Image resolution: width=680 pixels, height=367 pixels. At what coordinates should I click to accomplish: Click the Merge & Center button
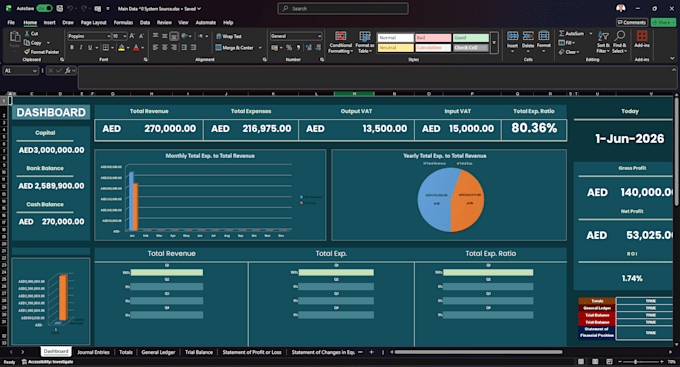(234, 48)
